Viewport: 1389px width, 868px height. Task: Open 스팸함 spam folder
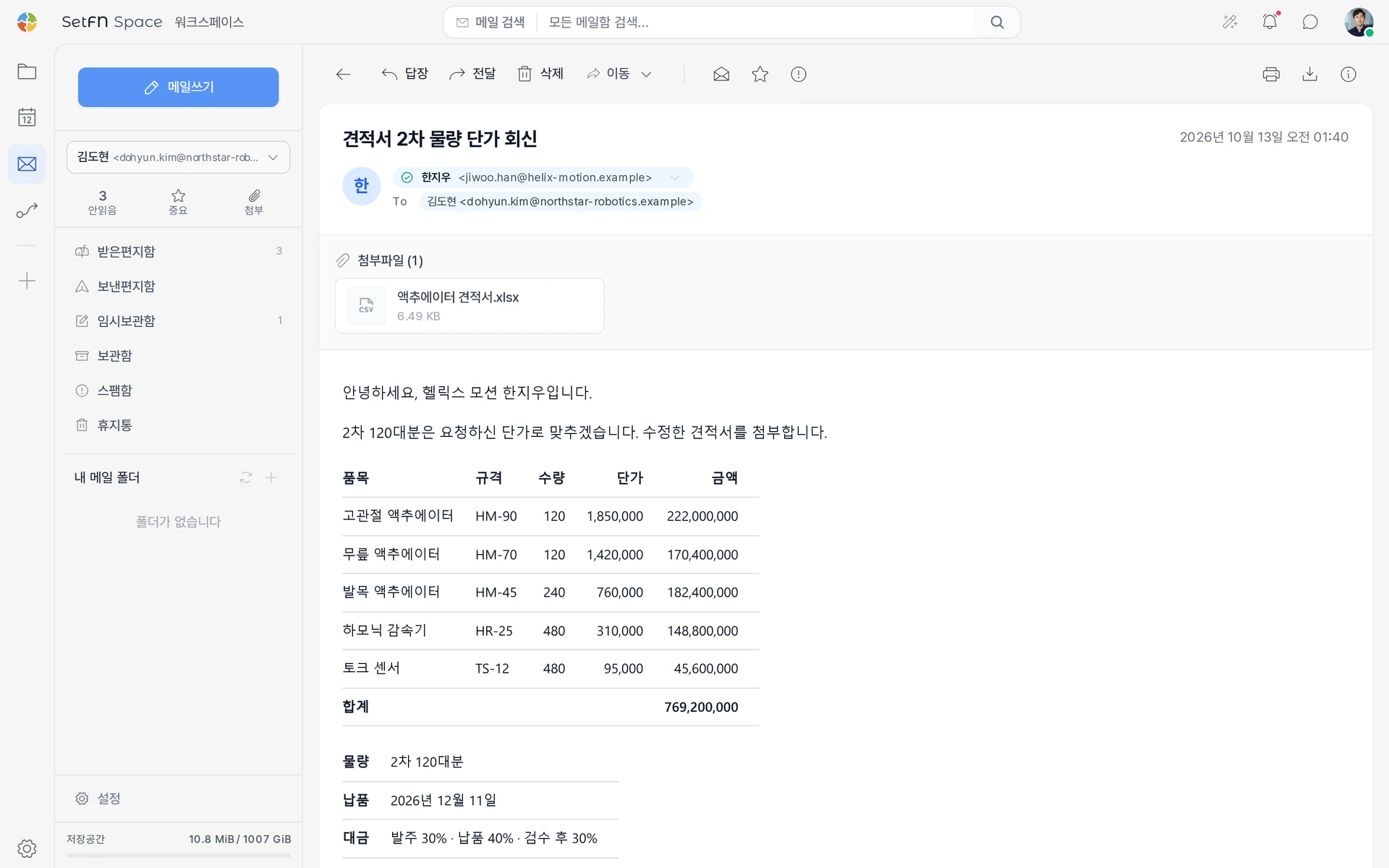[178, 390]
